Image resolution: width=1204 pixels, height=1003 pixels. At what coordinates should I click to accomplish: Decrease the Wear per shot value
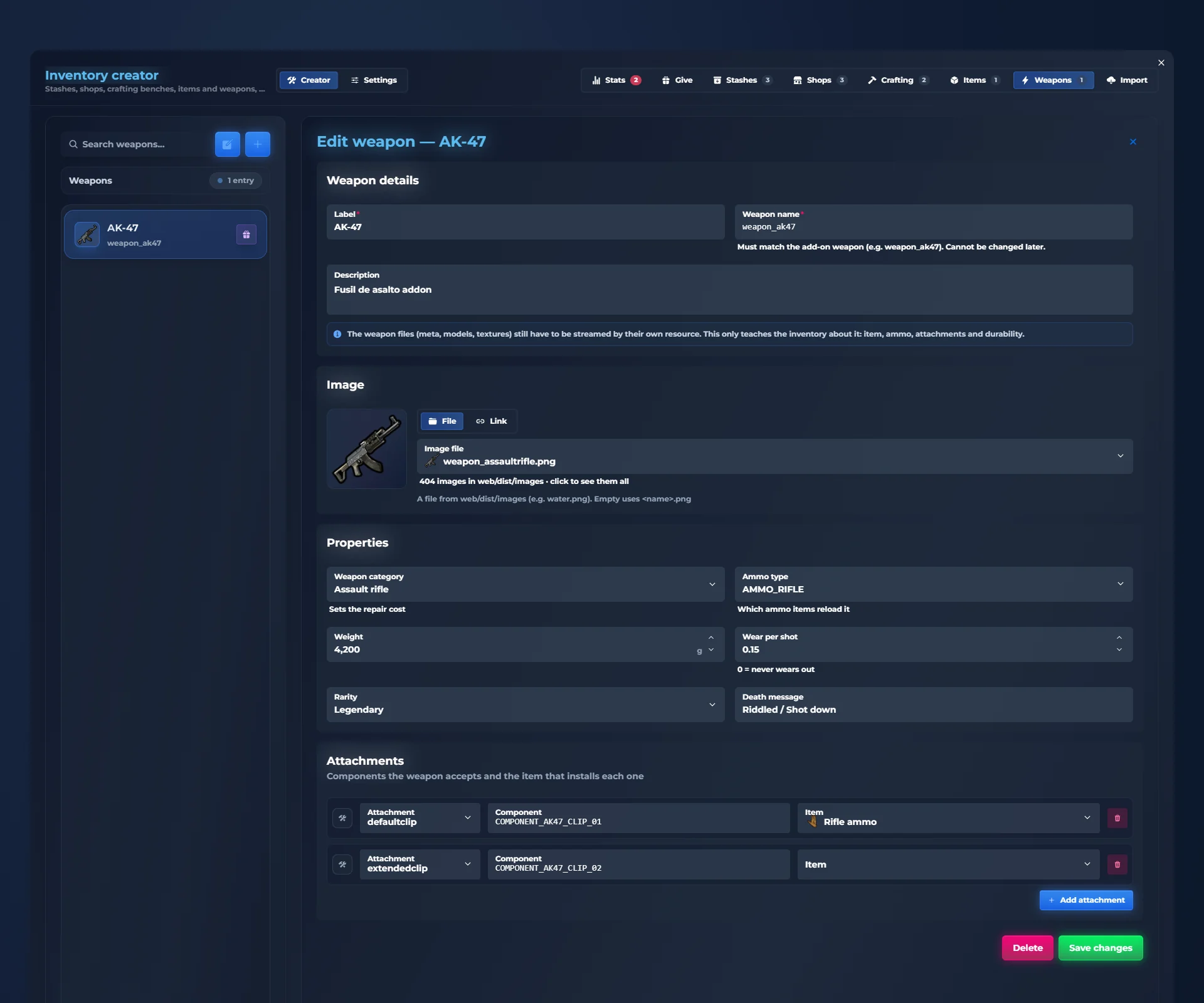[1119, 650]
